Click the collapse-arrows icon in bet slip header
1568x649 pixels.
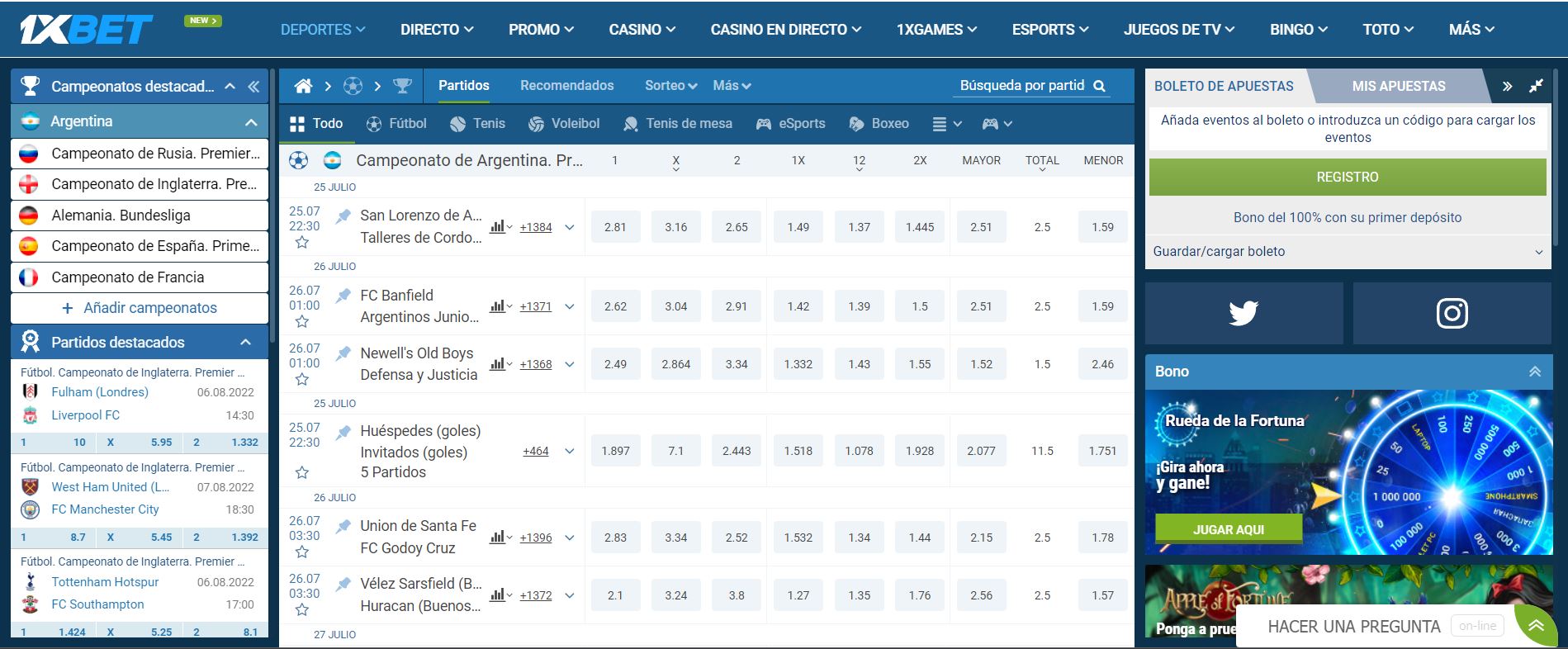click(1536, 86)
